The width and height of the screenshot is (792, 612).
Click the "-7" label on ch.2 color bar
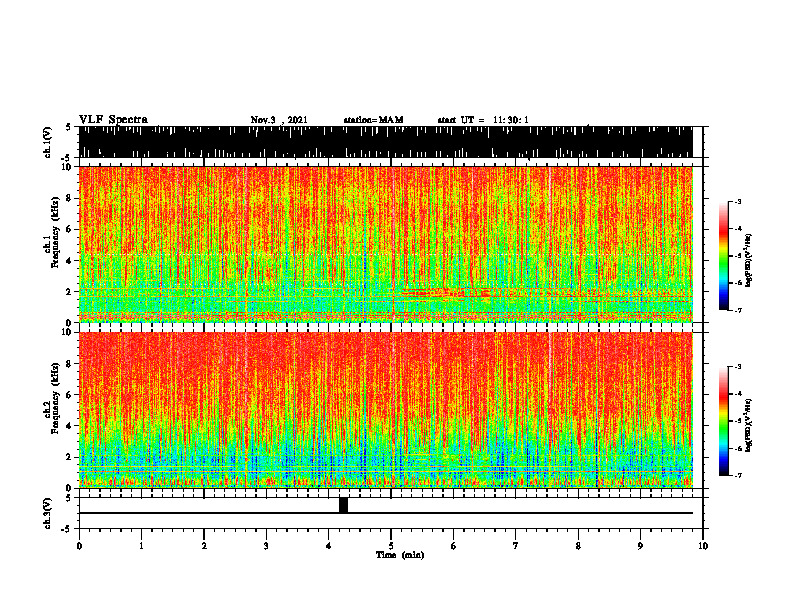pos(738,475)
